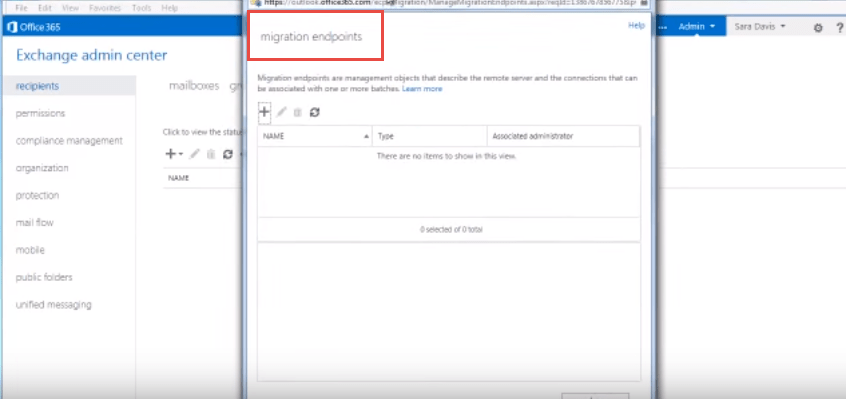Viewport: 846px width, 399px height.
Task: Sort by the NAME column in endpoints table
Action: (315, 136)
